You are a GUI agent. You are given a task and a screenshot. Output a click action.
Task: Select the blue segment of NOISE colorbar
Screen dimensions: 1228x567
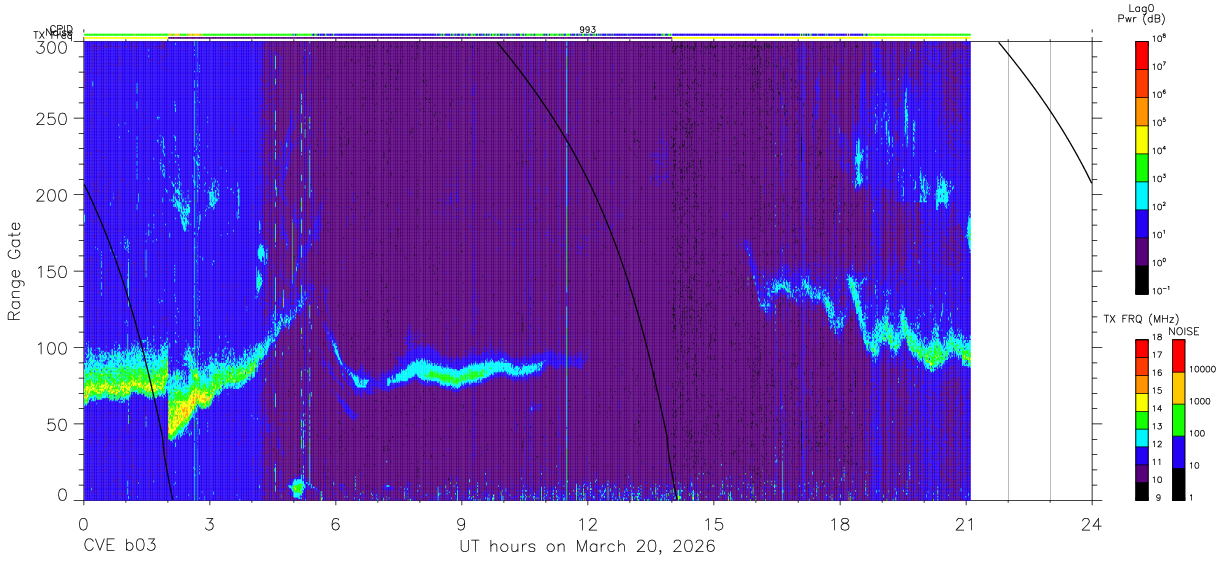point(1177,452)
